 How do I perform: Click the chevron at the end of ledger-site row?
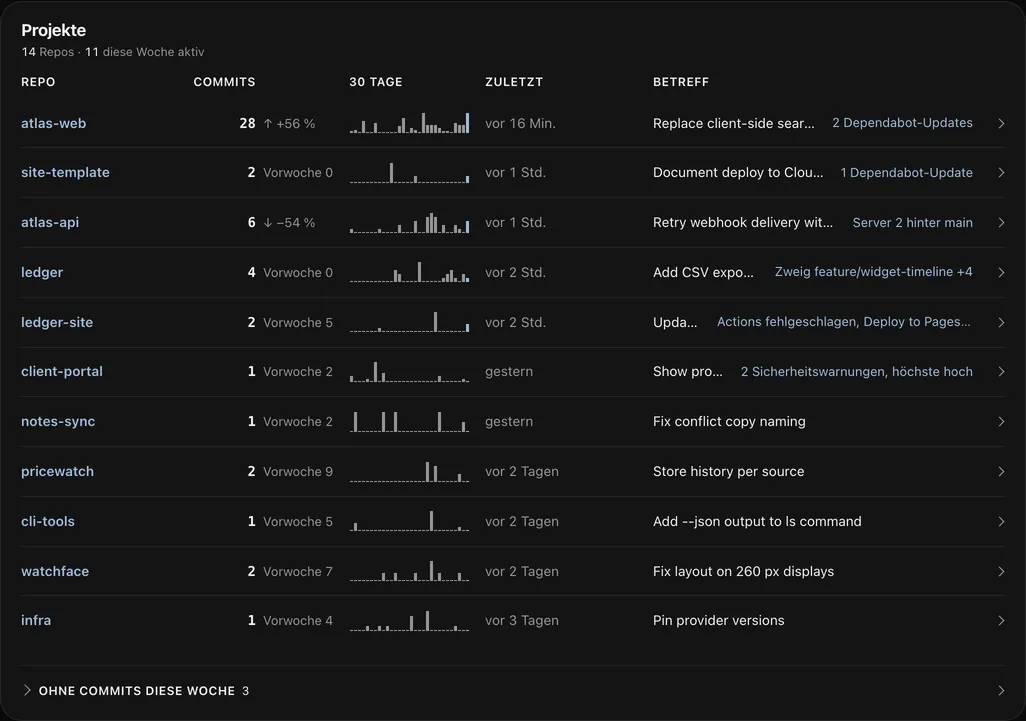click(x=1001, y=322)
